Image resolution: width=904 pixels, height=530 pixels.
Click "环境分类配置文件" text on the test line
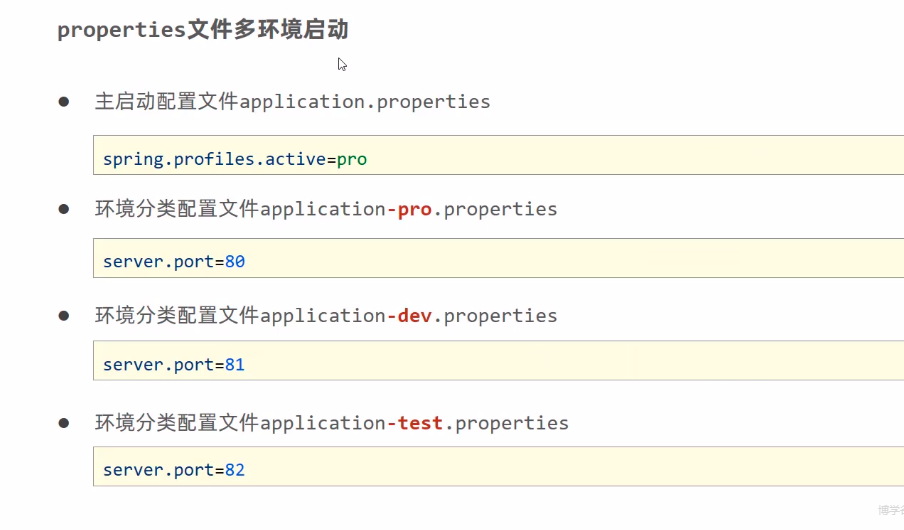click(177, 423)
